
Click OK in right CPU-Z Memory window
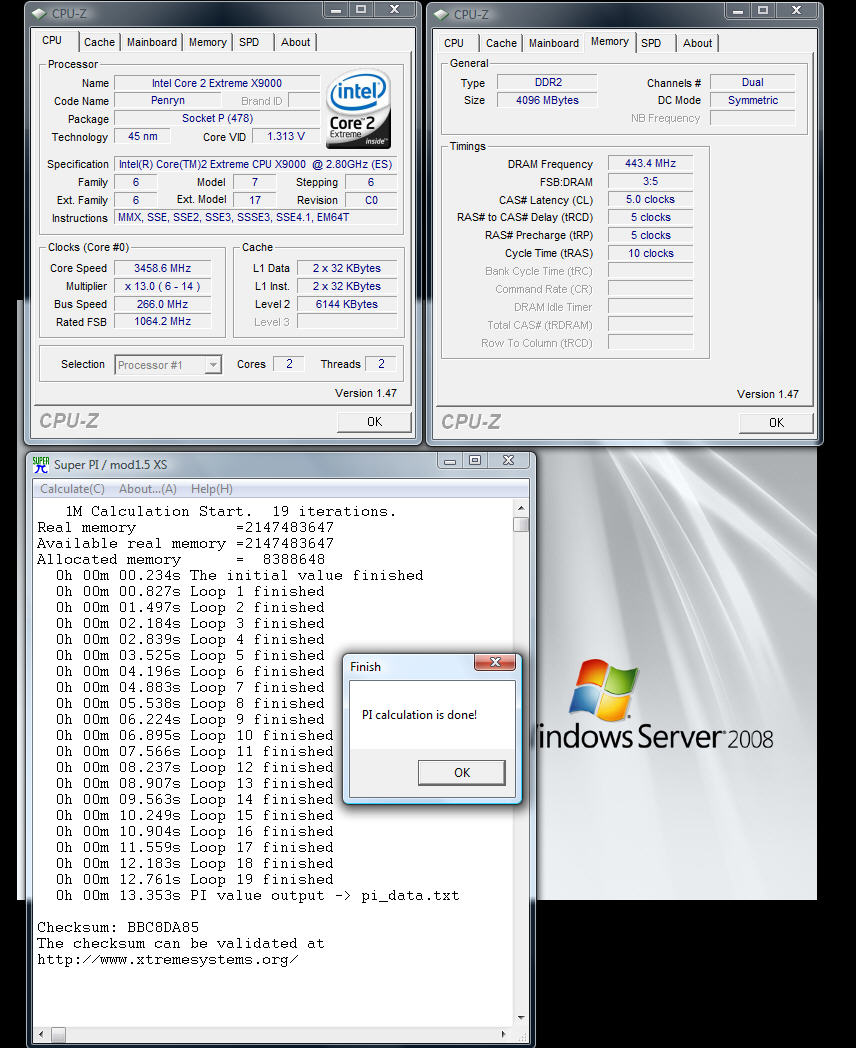776,422
